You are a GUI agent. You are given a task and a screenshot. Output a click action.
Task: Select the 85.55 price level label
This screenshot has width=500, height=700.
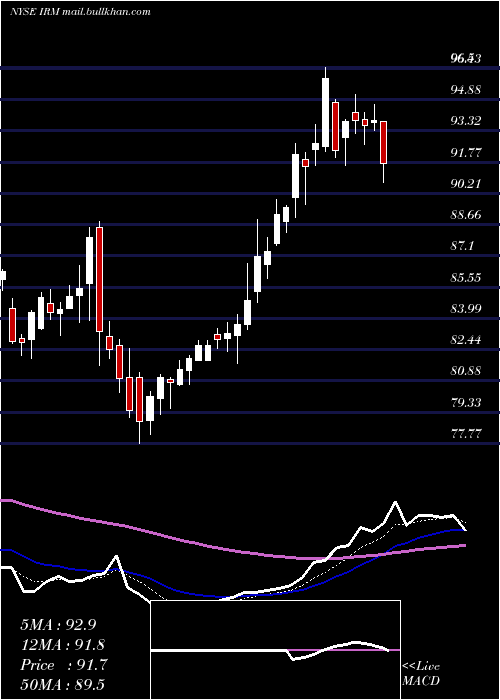click(466, 277)
